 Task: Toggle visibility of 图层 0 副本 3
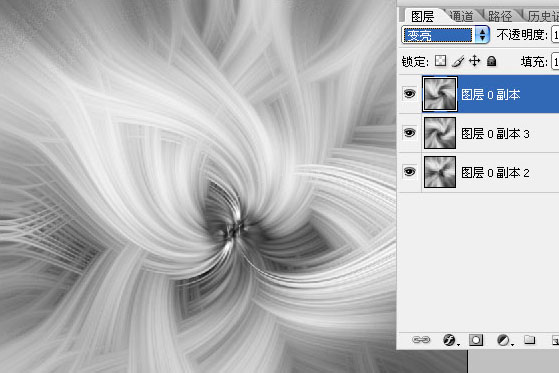tap(409, 133)
